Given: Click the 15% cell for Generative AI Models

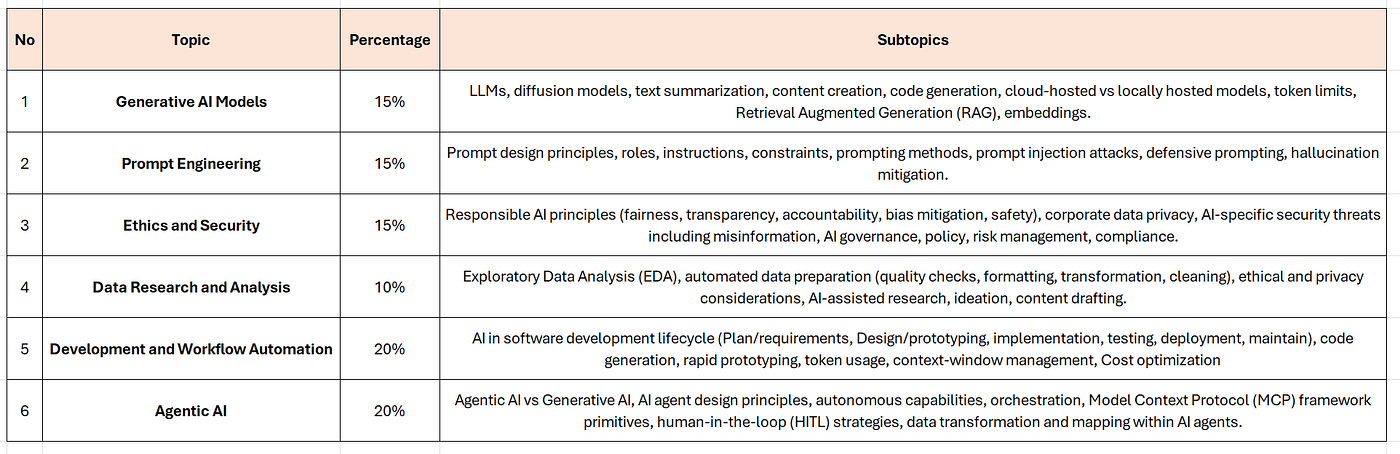Looking at the screenshot, I should pos(390,101).
